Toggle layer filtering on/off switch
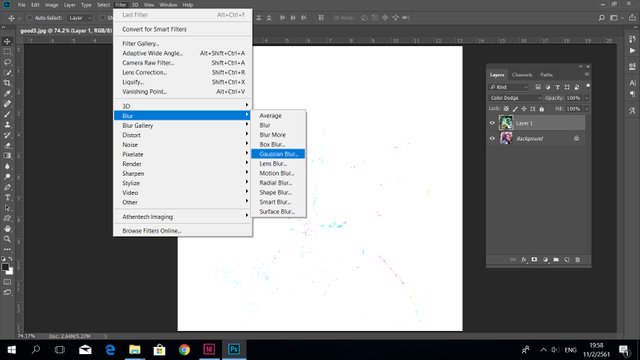 (588, 86)
